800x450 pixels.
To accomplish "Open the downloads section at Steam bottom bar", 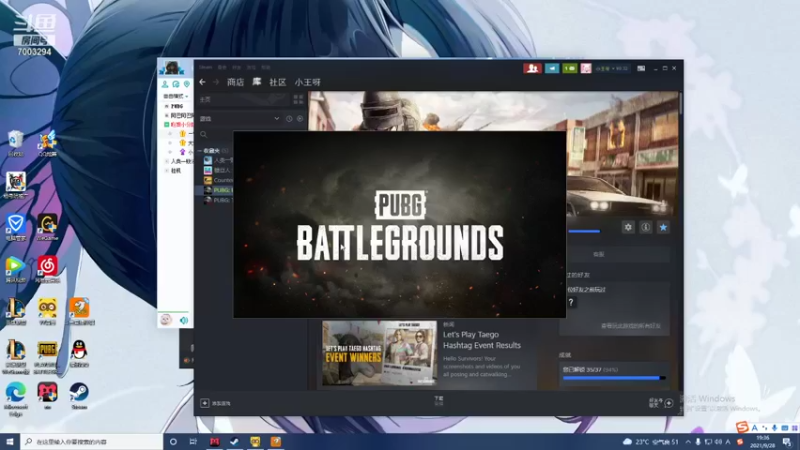I will 439,401.
